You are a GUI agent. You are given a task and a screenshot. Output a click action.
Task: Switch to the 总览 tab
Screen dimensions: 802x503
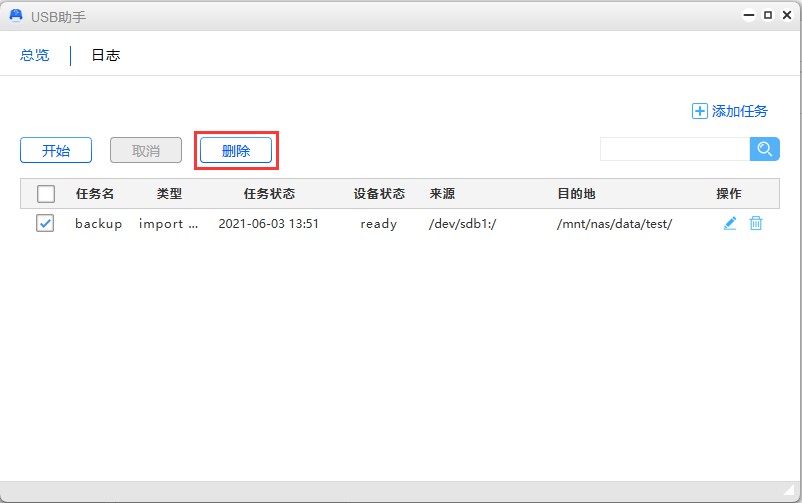point(35,56)
